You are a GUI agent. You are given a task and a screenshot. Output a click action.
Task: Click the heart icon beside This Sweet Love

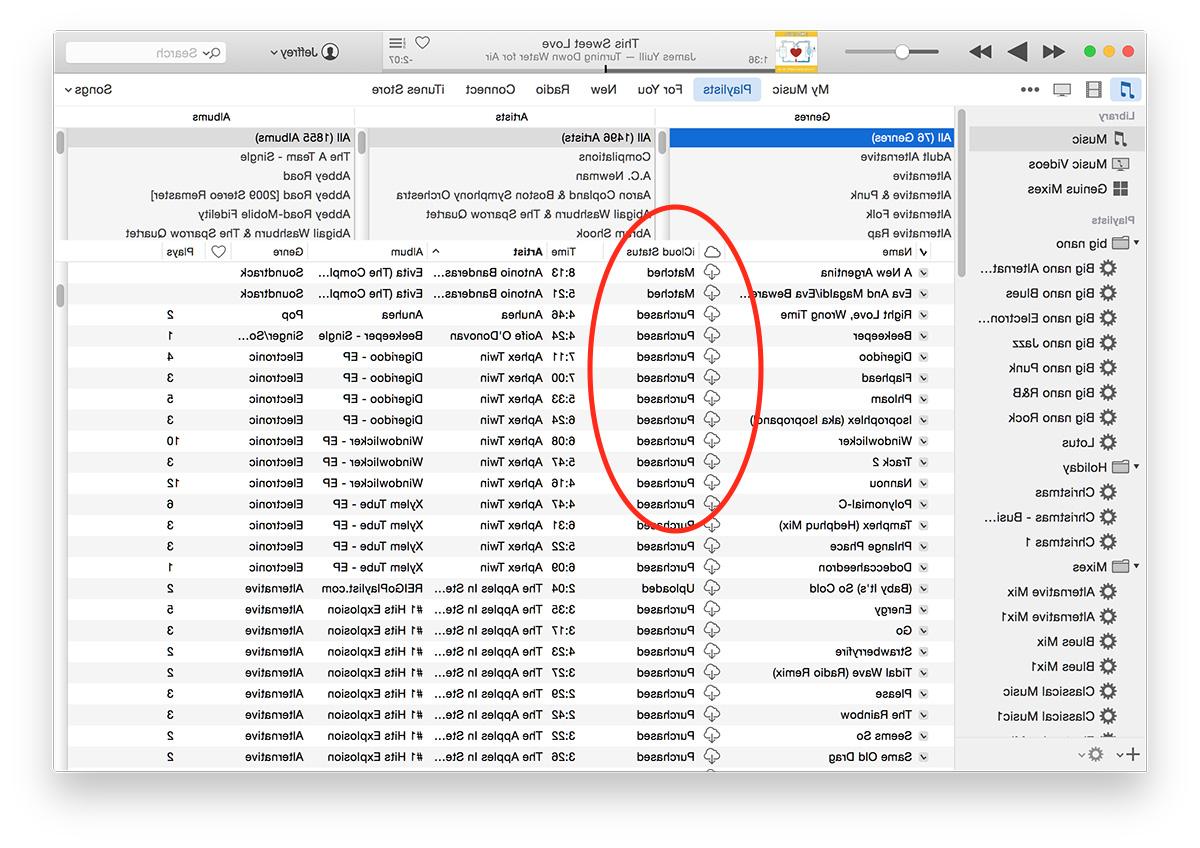[422, 43]
